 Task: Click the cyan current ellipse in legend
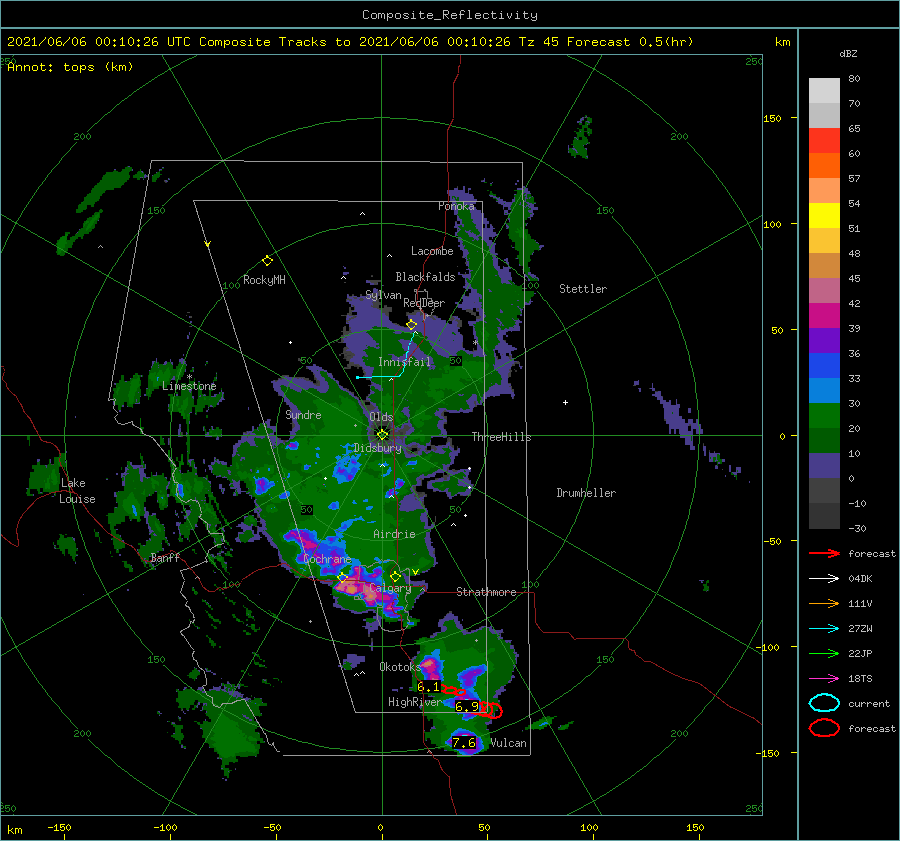(824, 703)
